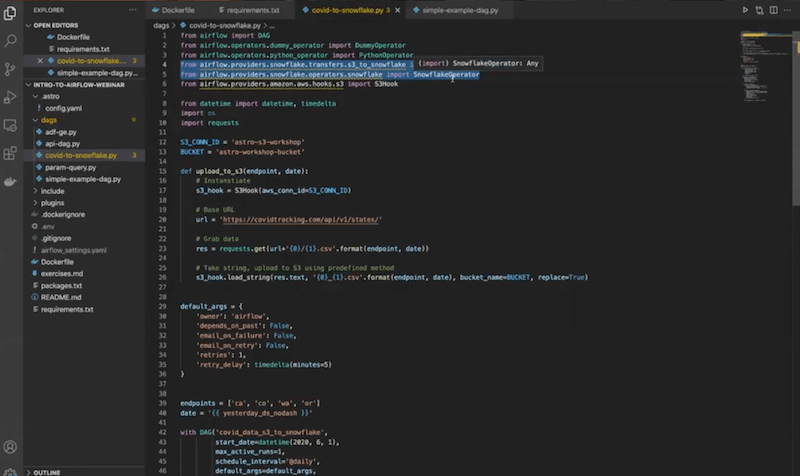The width and height of the screenshot is (800, 476).
Task: Open the Search view in activity bar
Action: pos(11,41)
